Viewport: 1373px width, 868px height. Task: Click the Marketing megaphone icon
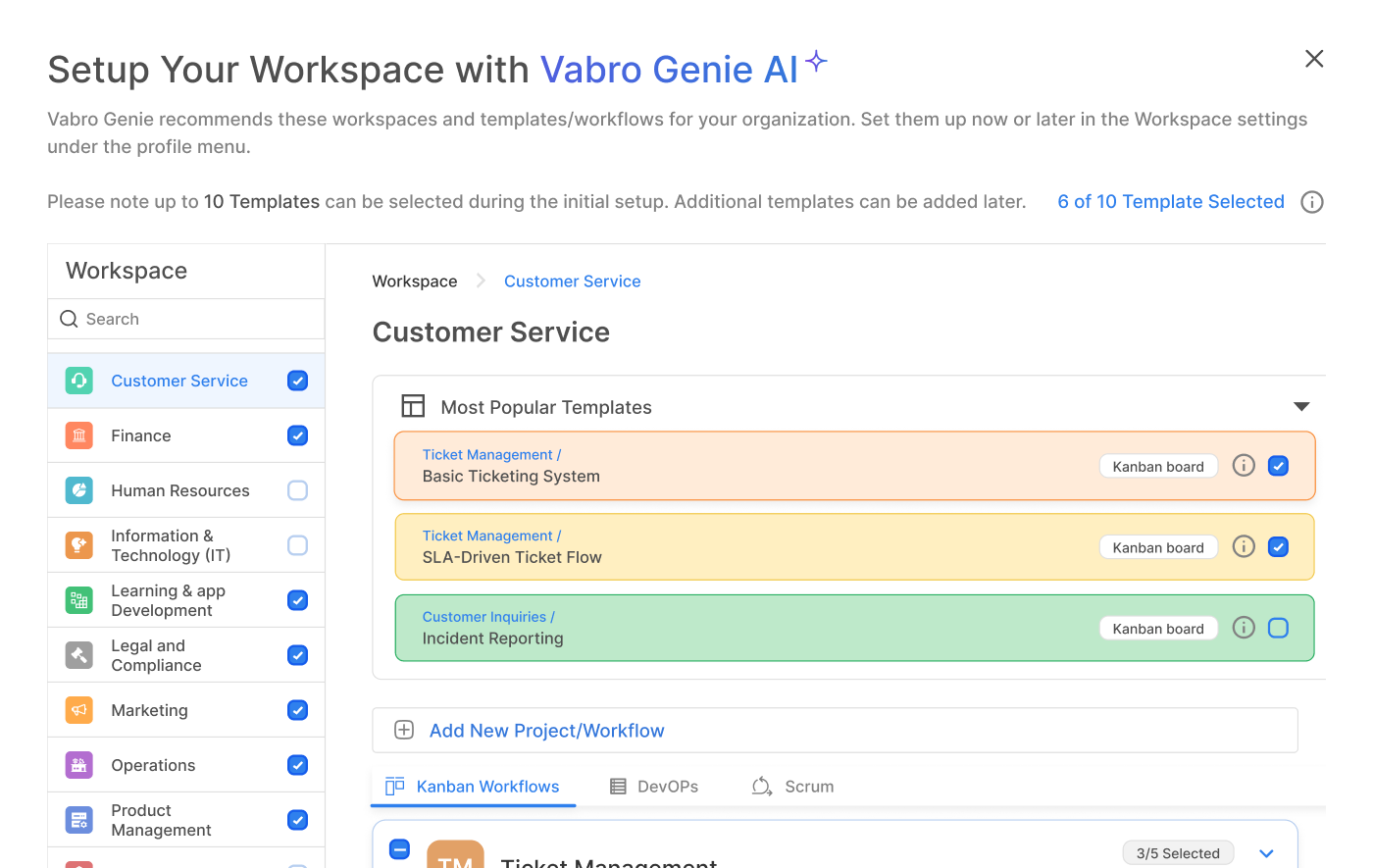pos(79,710)
